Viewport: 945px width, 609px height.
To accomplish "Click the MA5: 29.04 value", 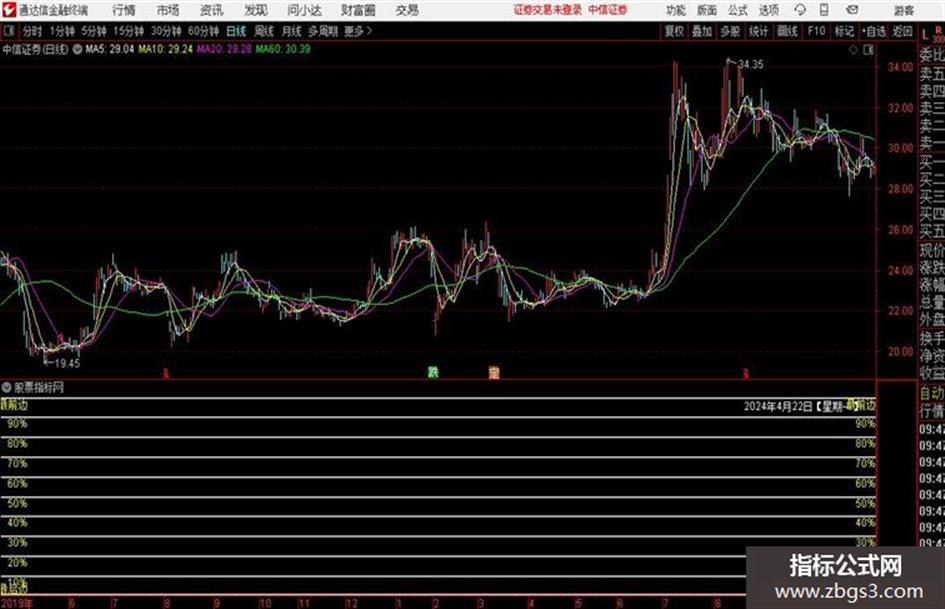I will pyautogui.click(x=110, y=49).
